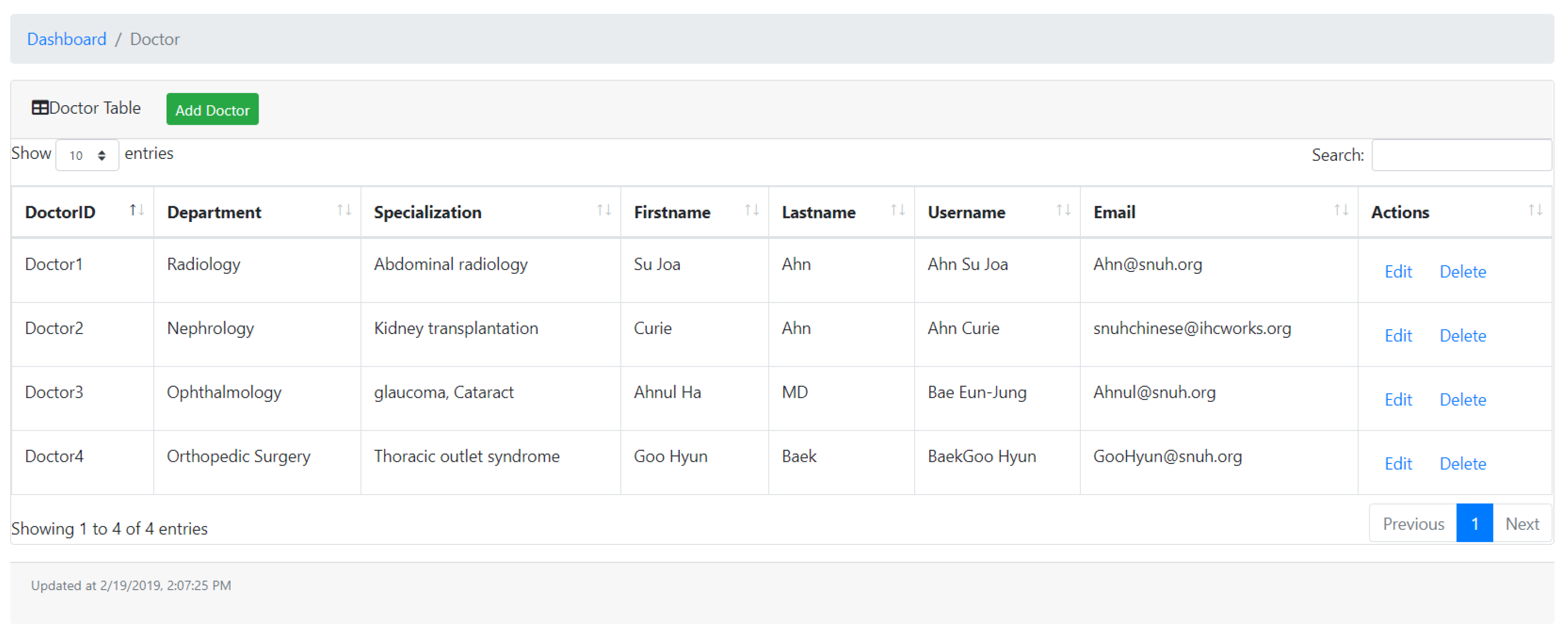Click the Doctor Table grid icon
The width and height of the screenshot is (1568, 639).
point(40,108)
